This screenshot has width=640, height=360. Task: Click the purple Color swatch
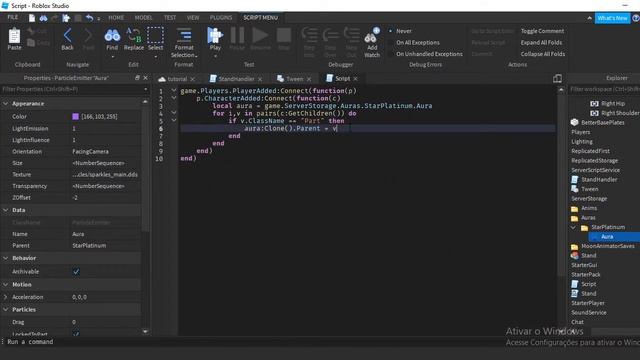(76, 116)
